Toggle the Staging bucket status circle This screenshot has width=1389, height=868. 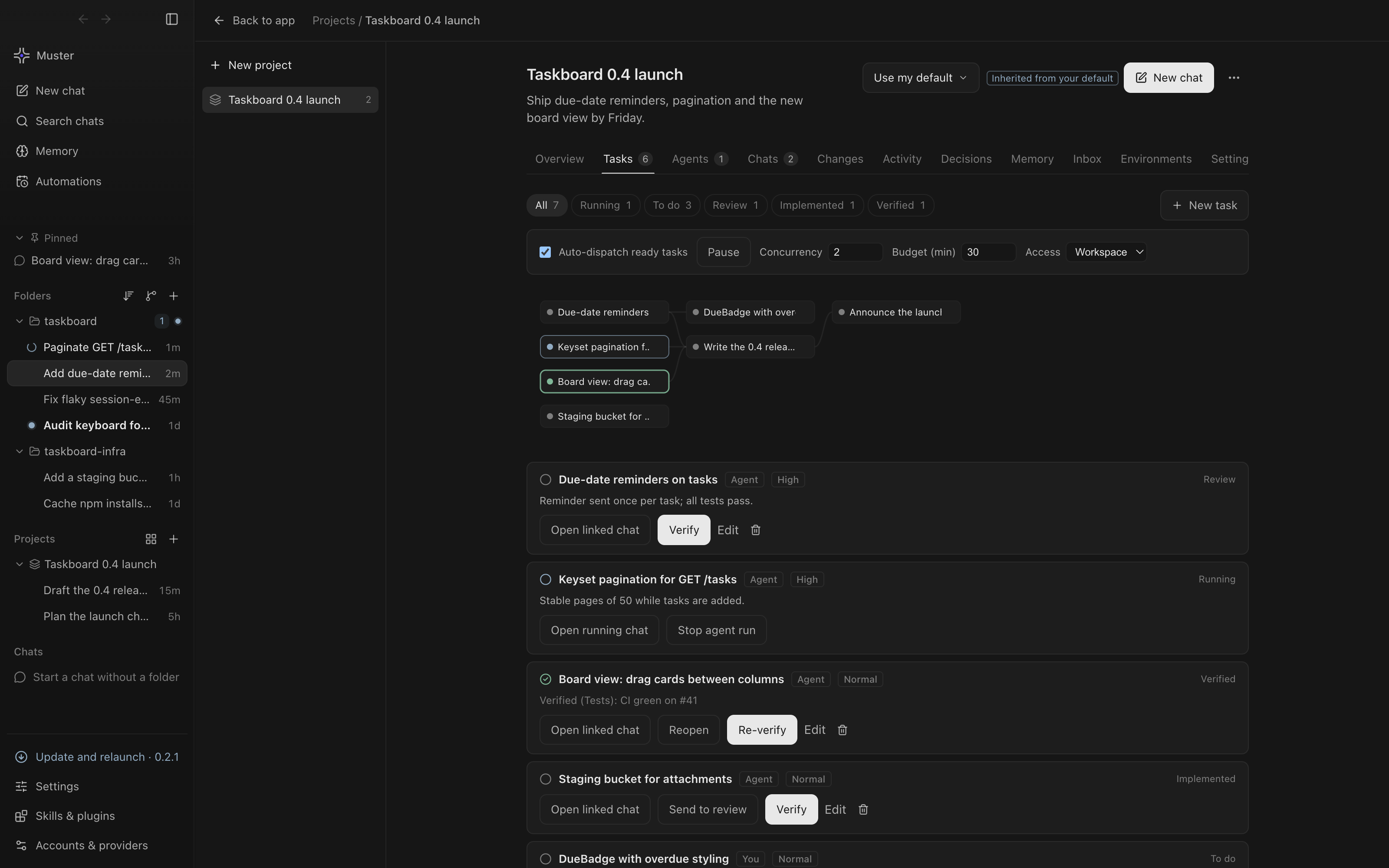click(x=545, y=779)
